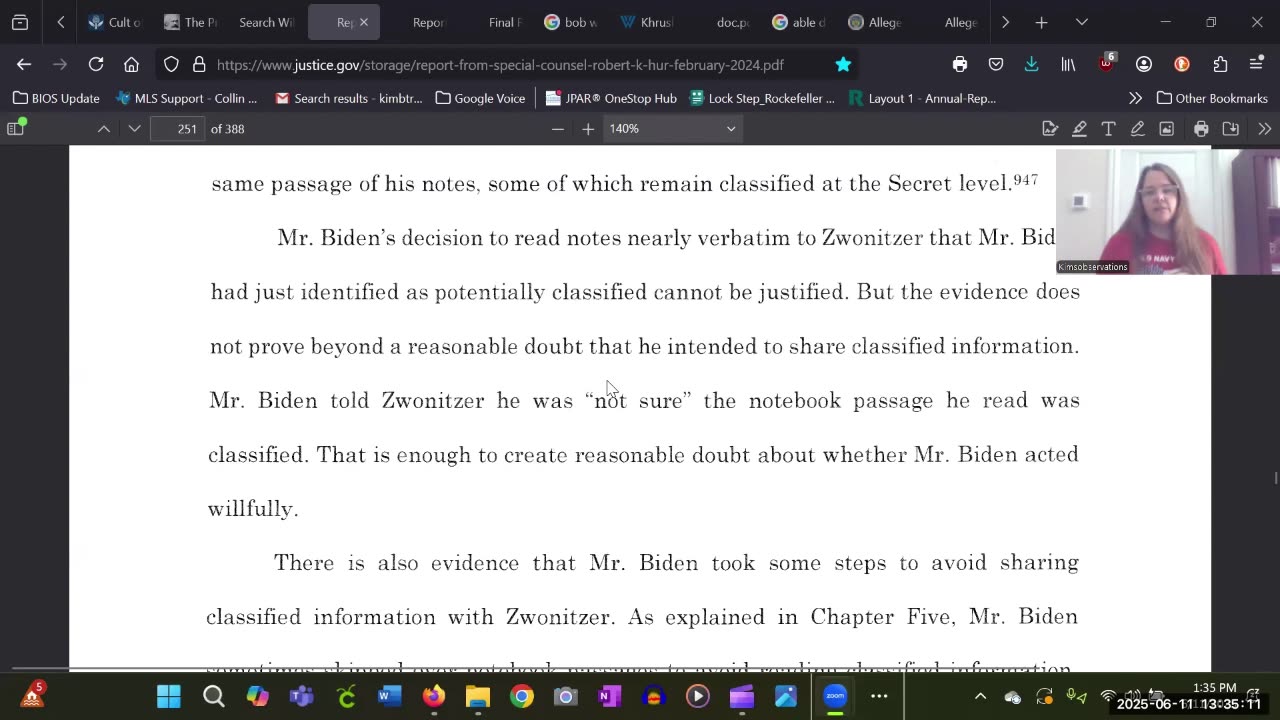Open MLS Support - Collin bookmark

187,98
